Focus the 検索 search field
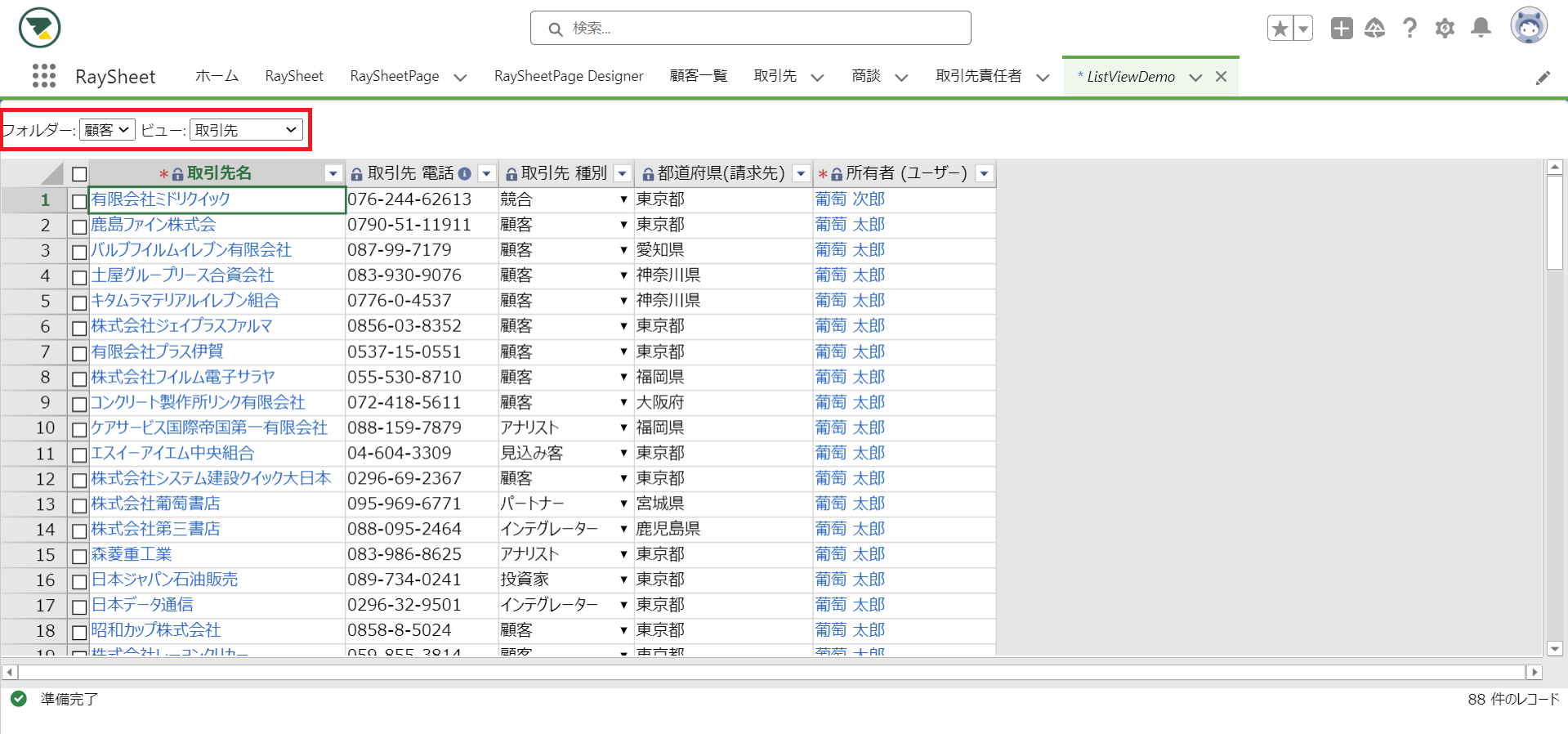Image resolution: width=1568 pixels, height=734 pixels. 751,28
